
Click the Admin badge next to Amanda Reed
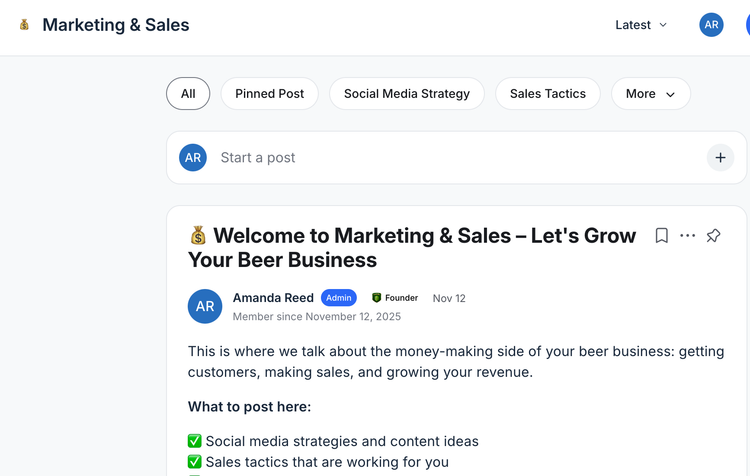pos(339,298)
